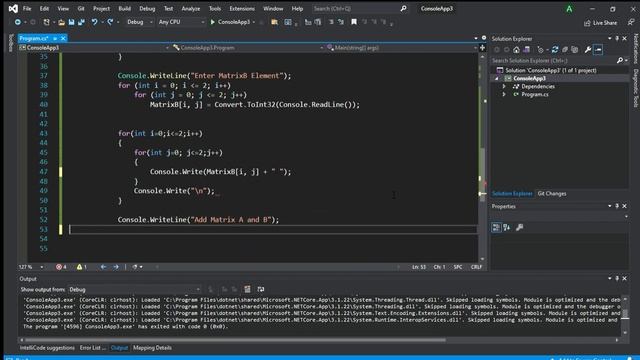Viewport: 640px width, 360px height.
Task: Open the Any CPU platform dropdown
Action: [x=181, y=22]
